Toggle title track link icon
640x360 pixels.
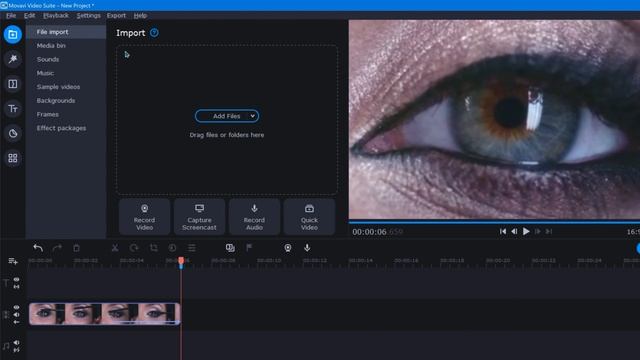pos(16,287)
